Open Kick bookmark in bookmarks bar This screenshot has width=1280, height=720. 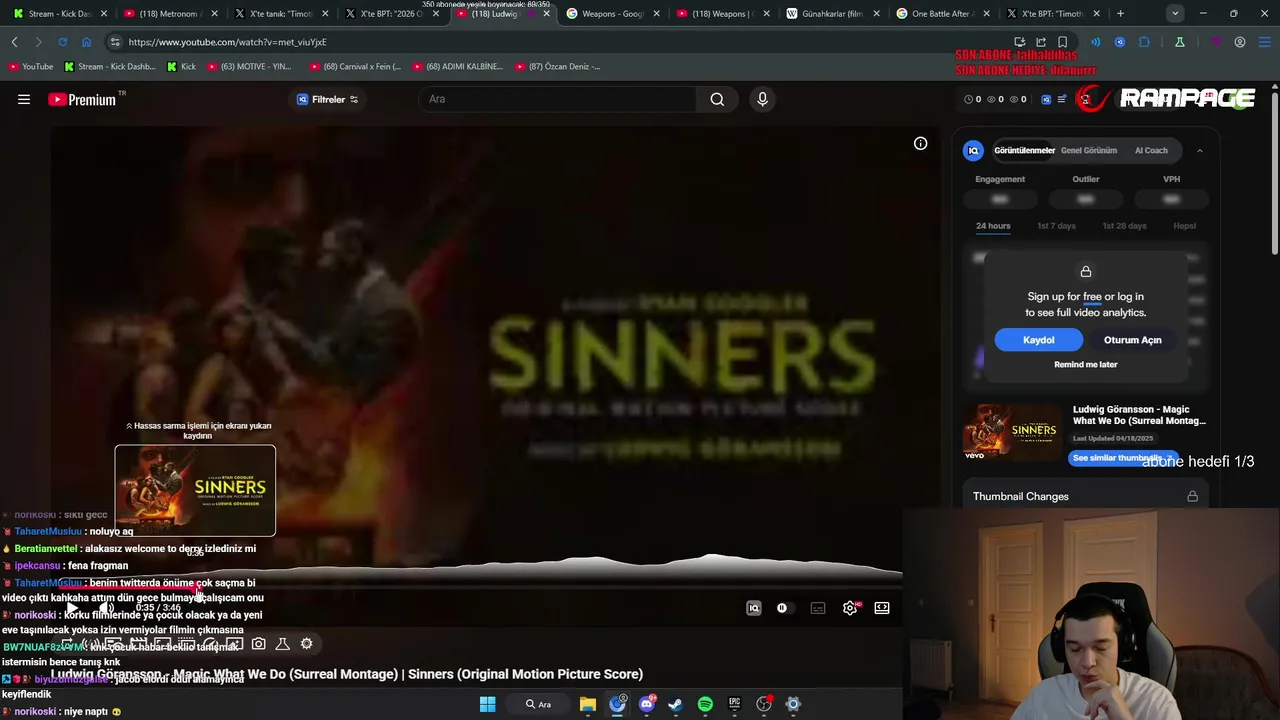click(181, 66)
